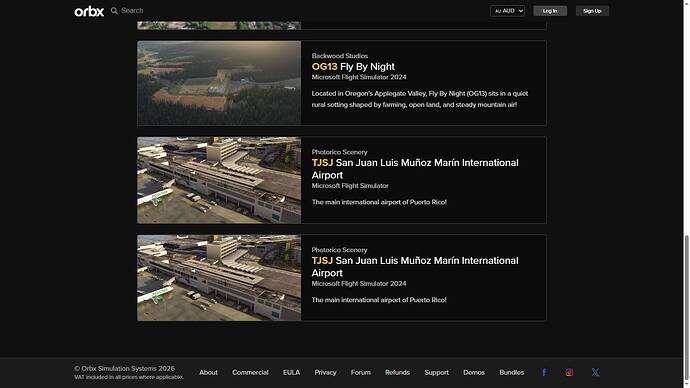Open the Refunds footer link
The height and width of the screenshot is (388, 690).
[397, 372]
